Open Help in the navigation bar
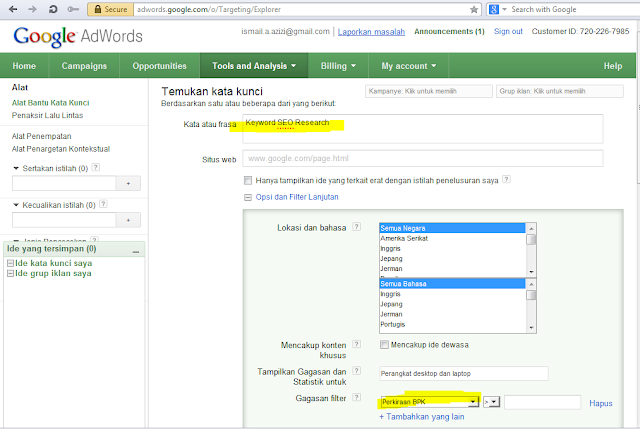This screenshot has width=640, height=429. pyautogui.click(x=613, y=66)
